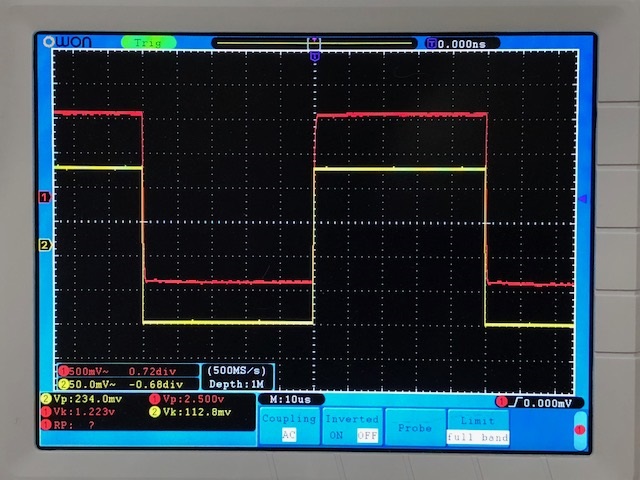Click the purple trigger level arrow

point(583,199)
